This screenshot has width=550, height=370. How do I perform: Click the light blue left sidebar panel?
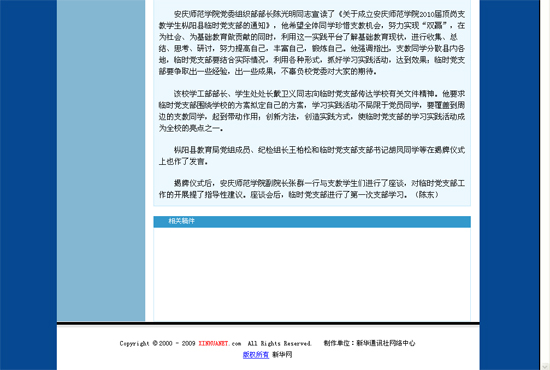101,160
